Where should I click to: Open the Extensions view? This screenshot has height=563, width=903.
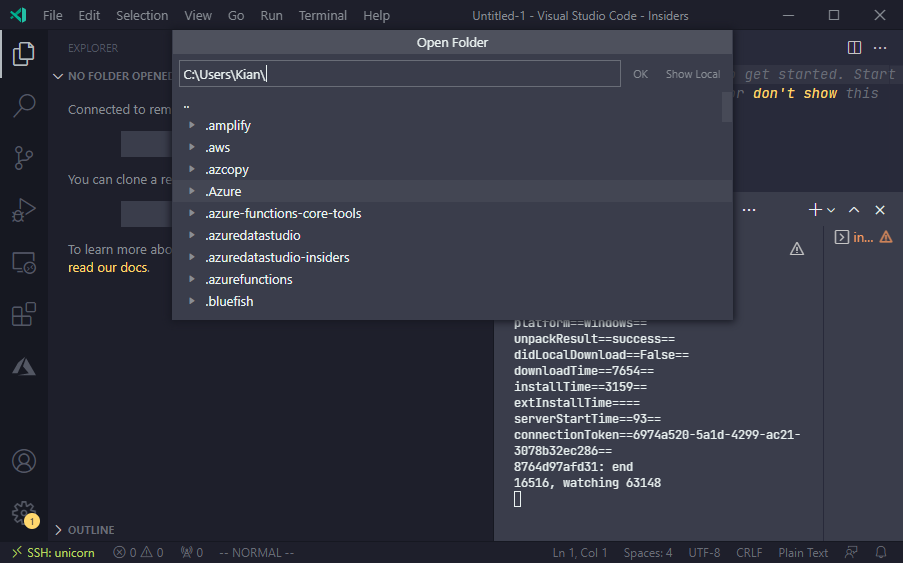[24, 314]
